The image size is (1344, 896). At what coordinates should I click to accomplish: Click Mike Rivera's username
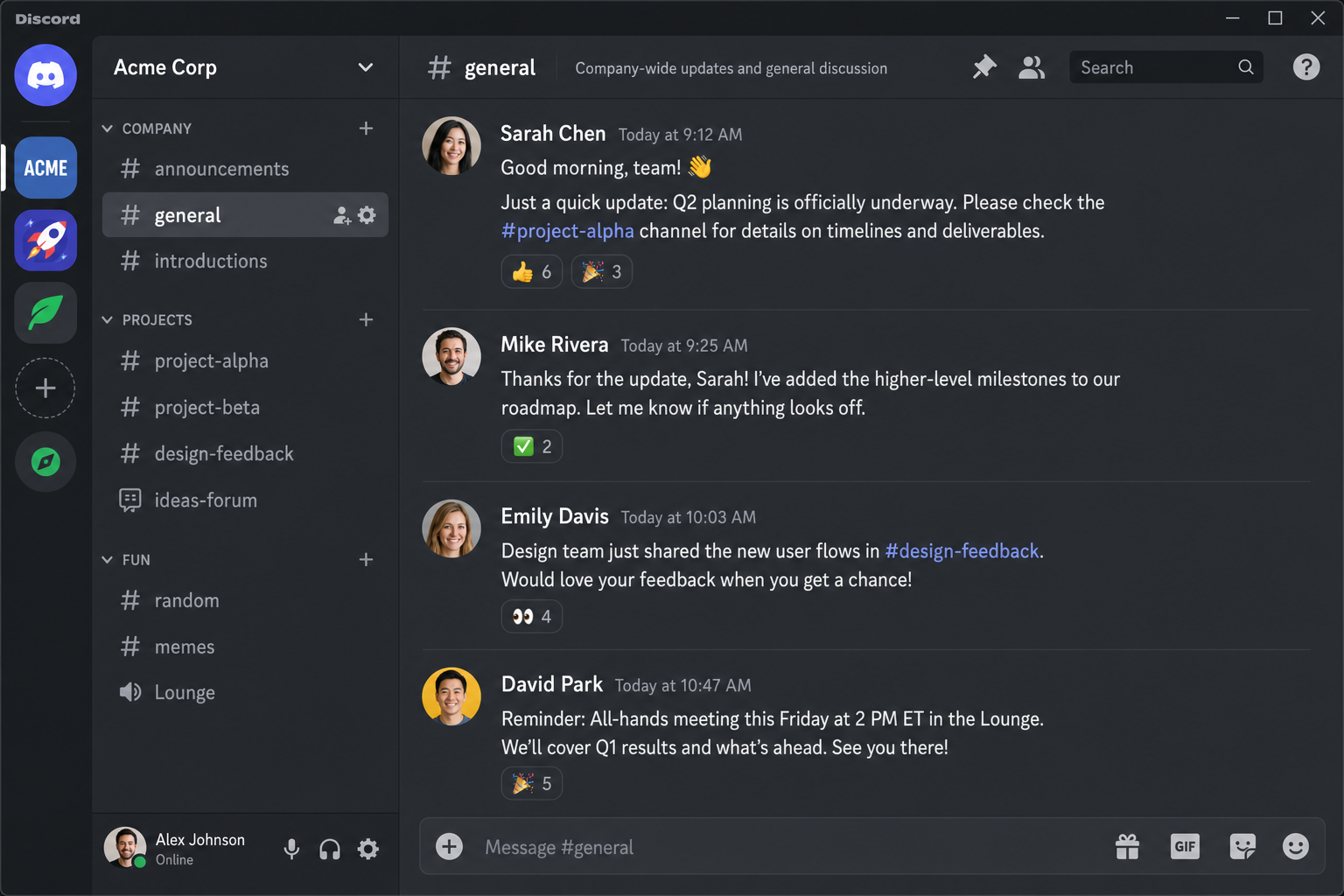click(554, 345)
